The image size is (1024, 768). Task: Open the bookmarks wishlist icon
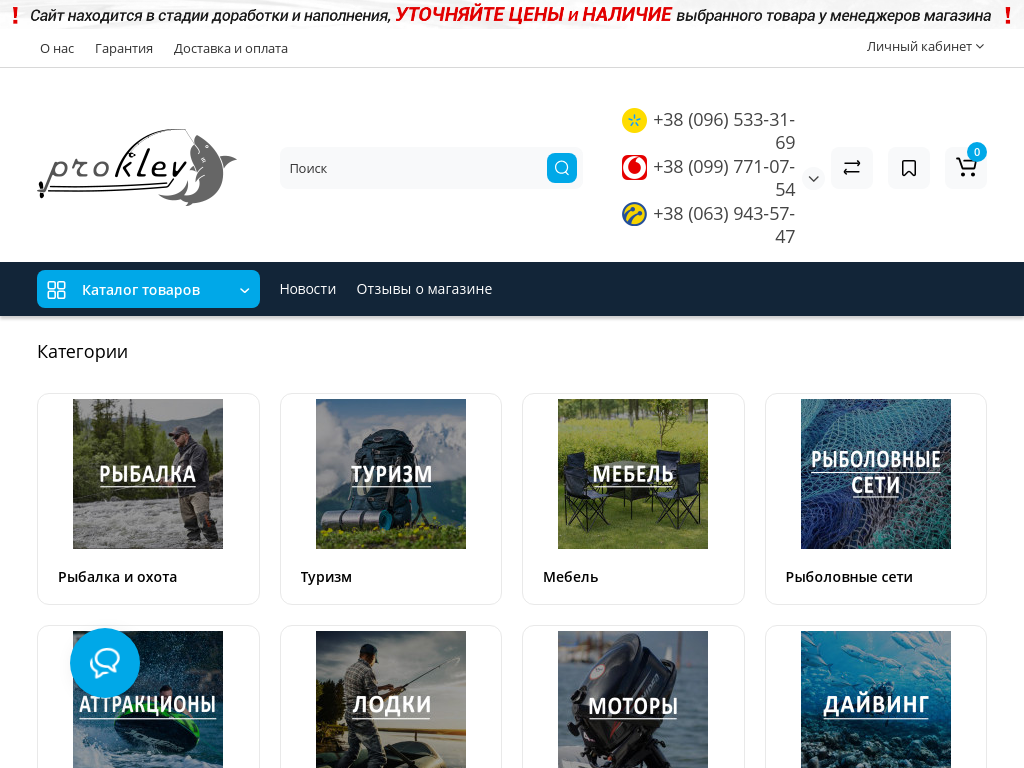[908, 168]
